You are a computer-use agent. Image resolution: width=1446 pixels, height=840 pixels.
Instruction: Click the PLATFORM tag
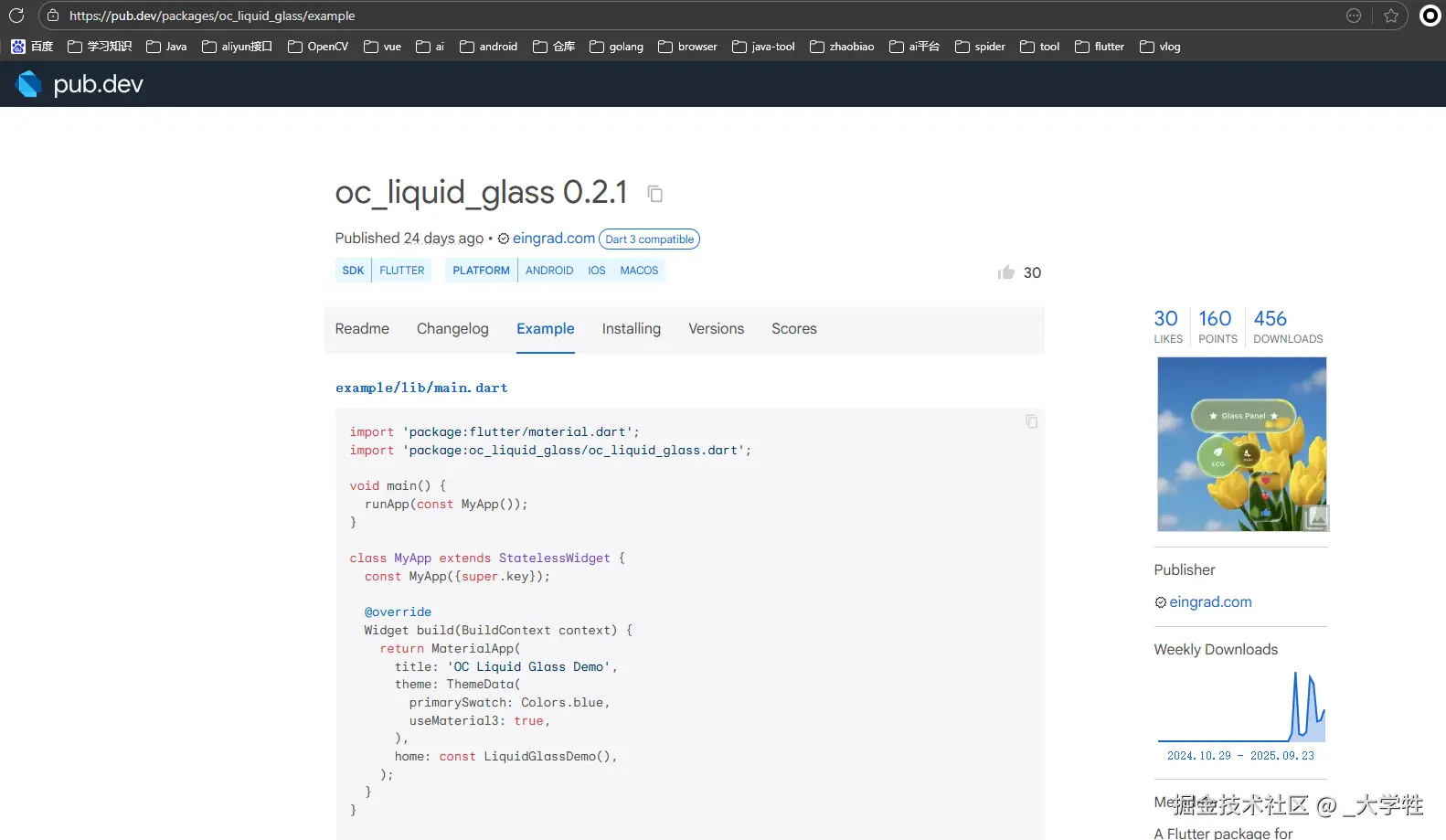tap(481, 271)
